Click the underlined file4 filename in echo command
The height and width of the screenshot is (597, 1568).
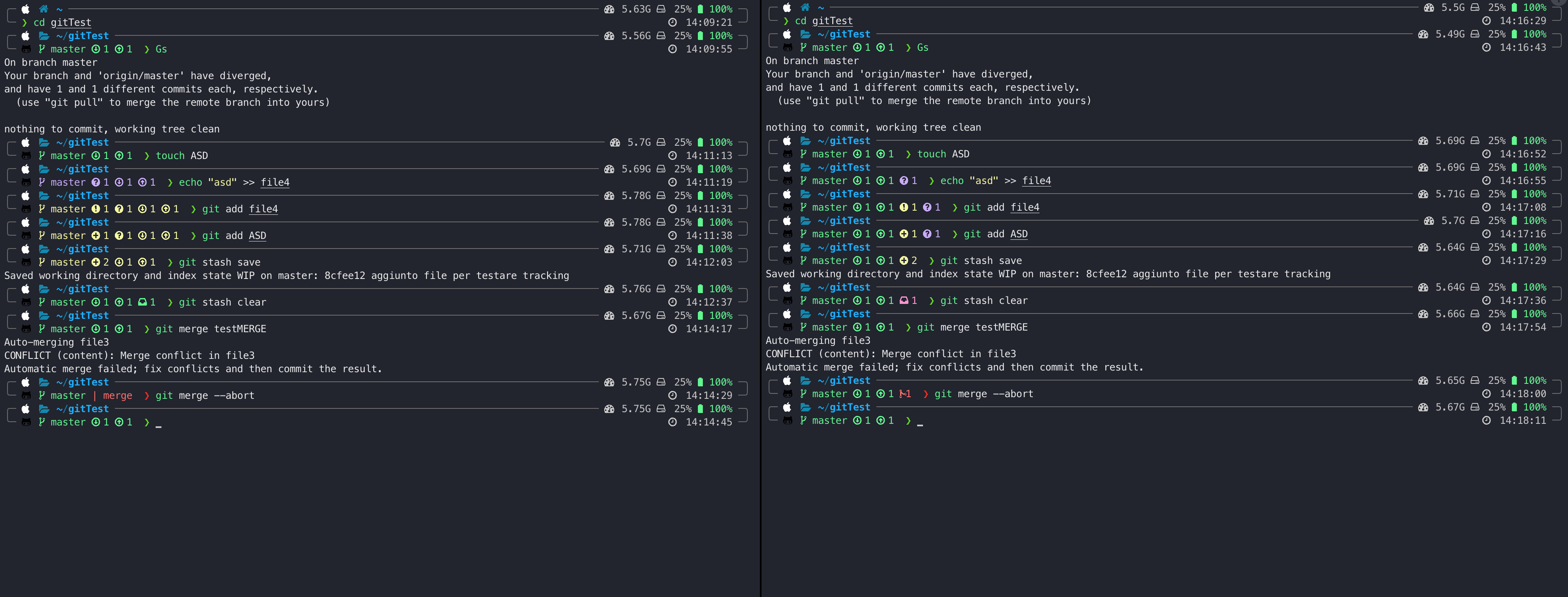pos(275,182)
